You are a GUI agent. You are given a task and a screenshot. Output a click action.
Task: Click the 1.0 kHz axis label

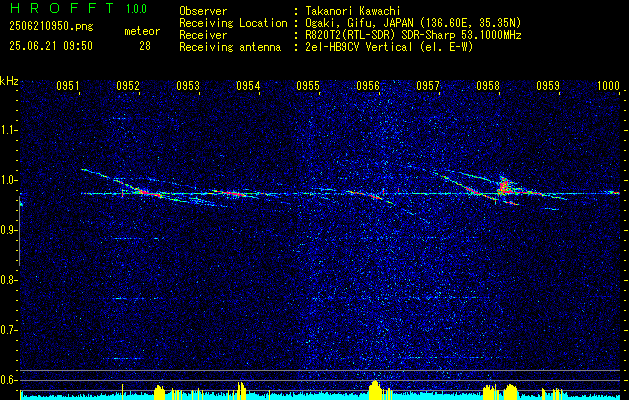coord(8,180)
